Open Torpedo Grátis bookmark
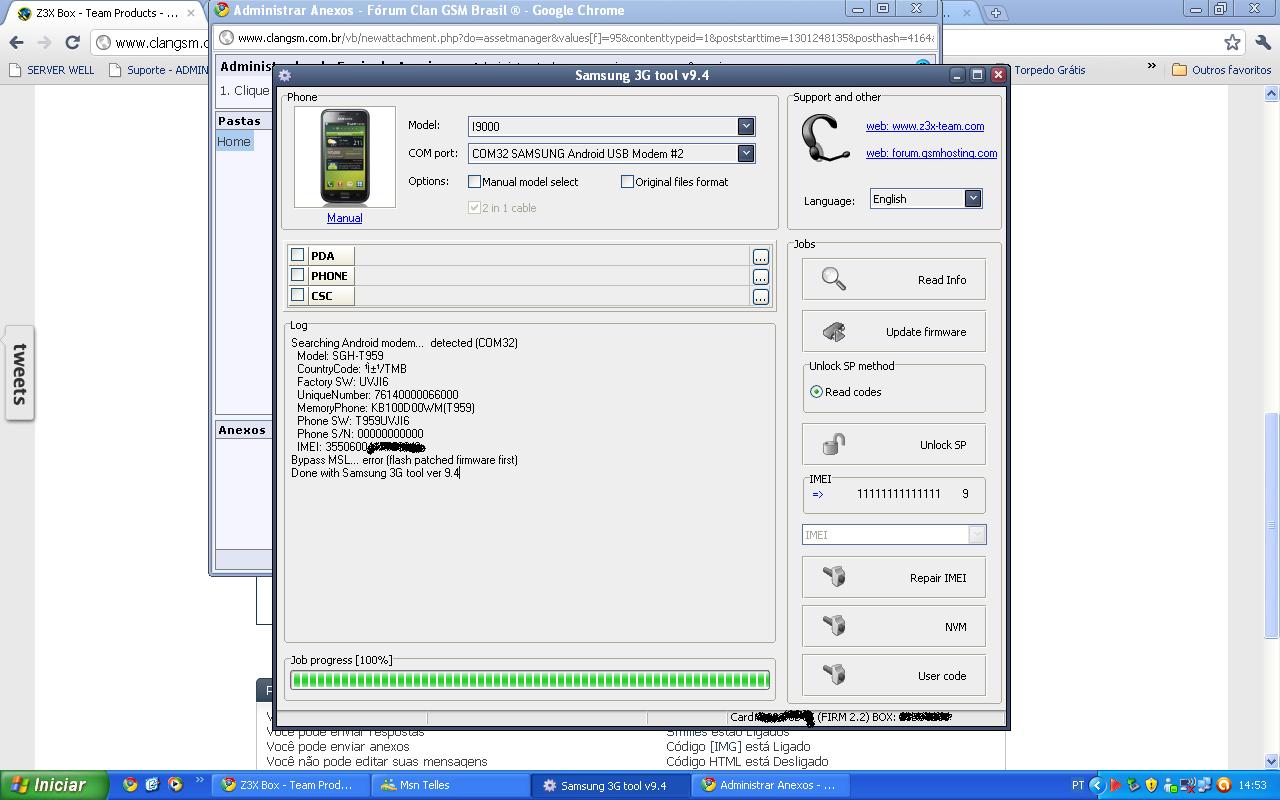 (1048, 70)
